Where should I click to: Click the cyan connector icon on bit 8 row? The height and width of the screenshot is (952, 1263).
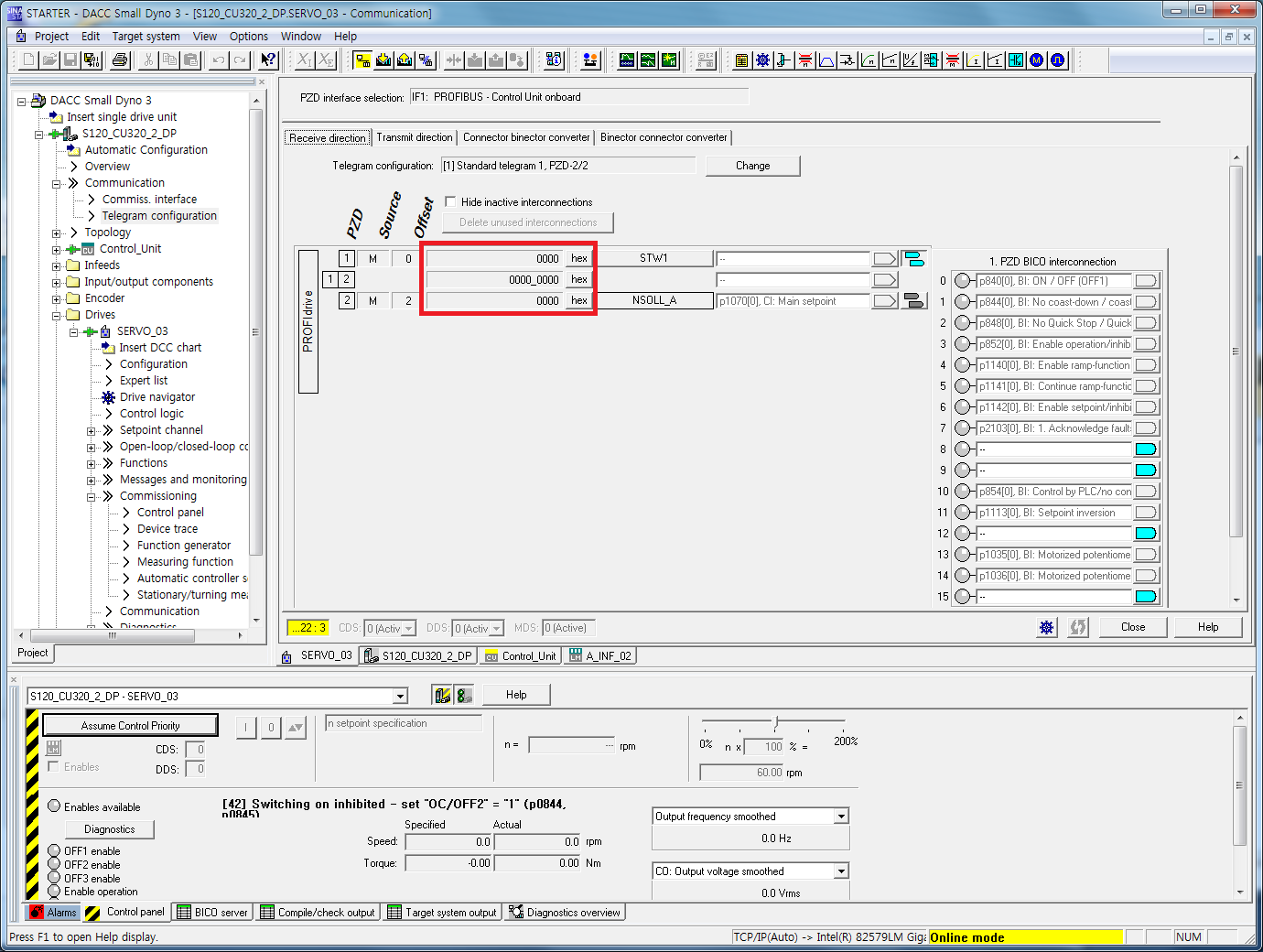tap(1146, 449)
